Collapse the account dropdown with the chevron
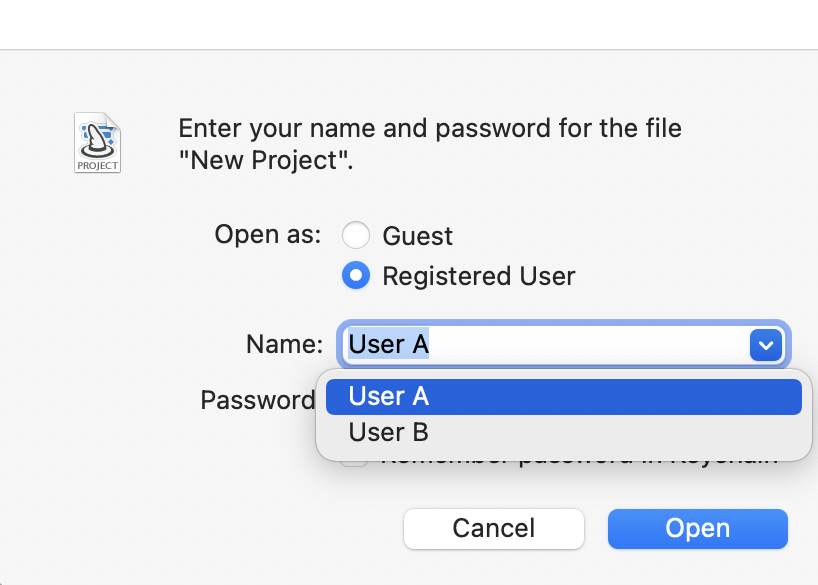Screen dimensions: 818x585 tap(765, 345)
